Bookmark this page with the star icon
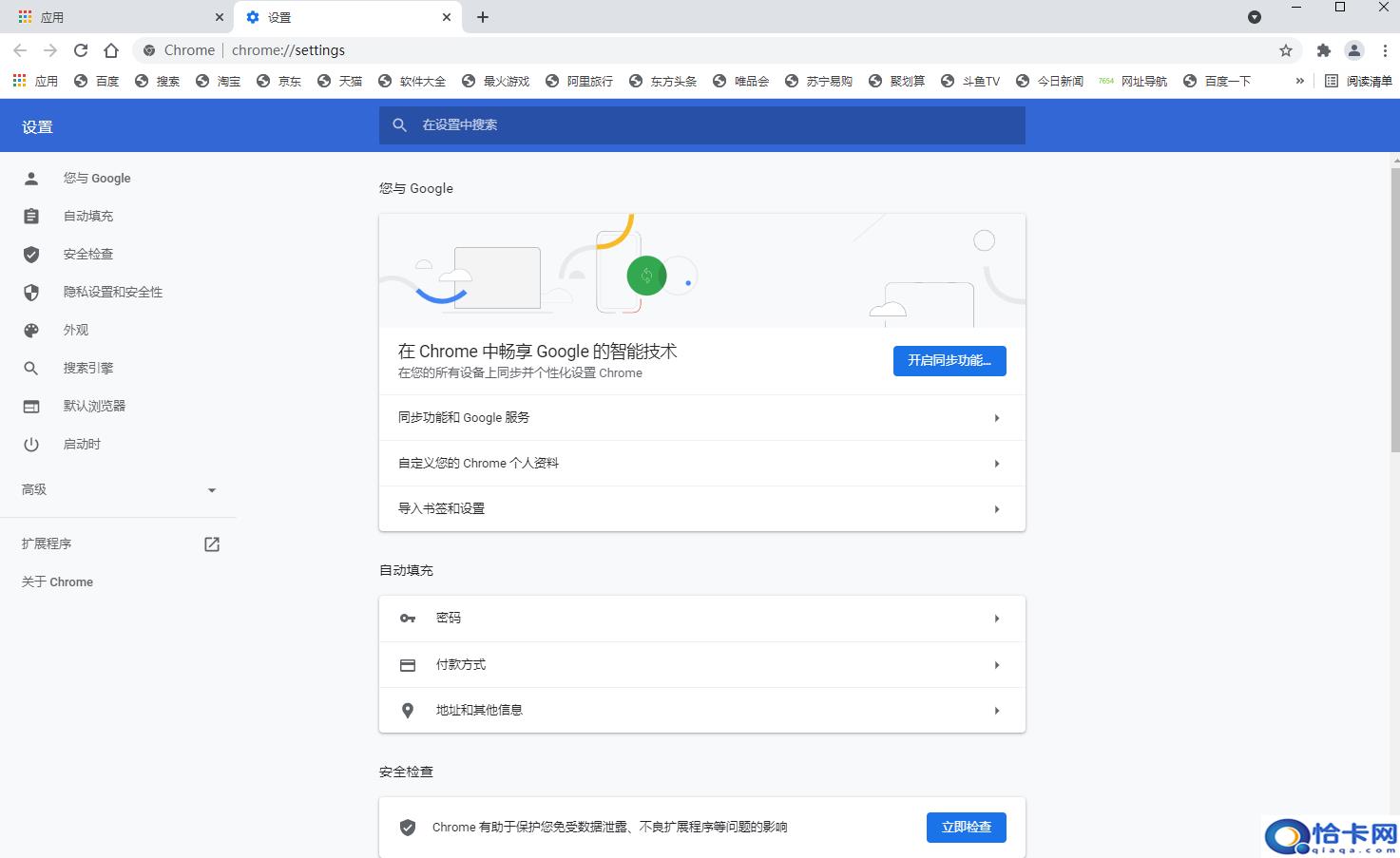 point(1285,50)
